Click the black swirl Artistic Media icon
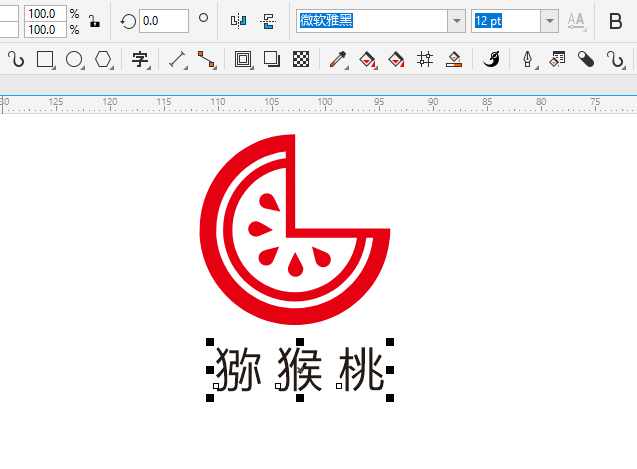This screenshot has width=637, height=469. (491, 59)
